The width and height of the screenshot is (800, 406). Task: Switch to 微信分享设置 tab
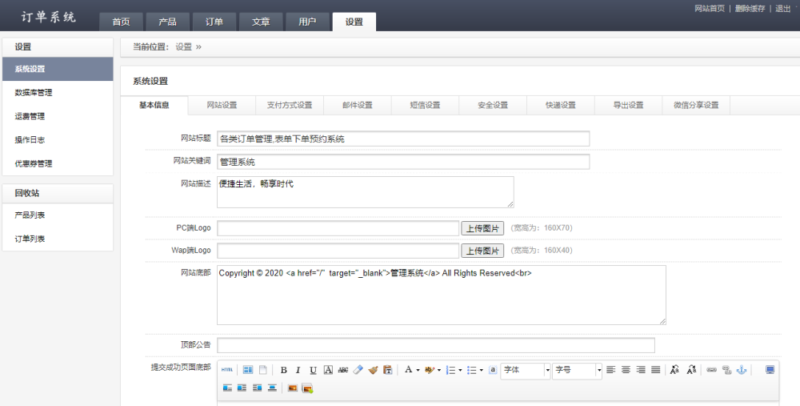tap(696, 105)
